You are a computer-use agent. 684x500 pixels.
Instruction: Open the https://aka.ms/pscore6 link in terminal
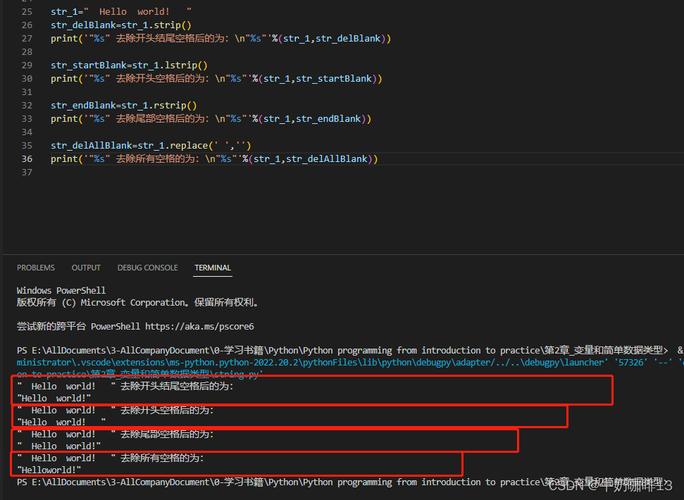tap(199, 326)
